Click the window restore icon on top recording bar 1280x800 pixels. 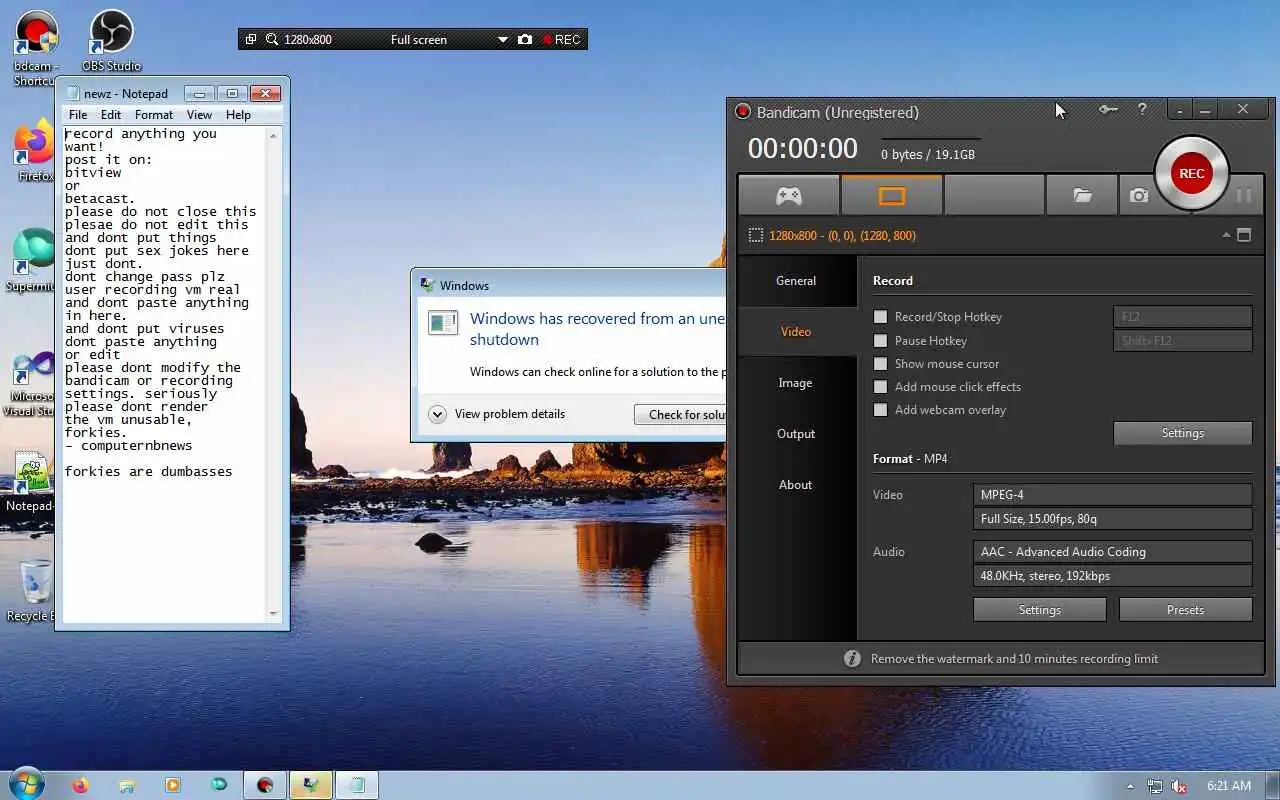click(x=250, y=40)
